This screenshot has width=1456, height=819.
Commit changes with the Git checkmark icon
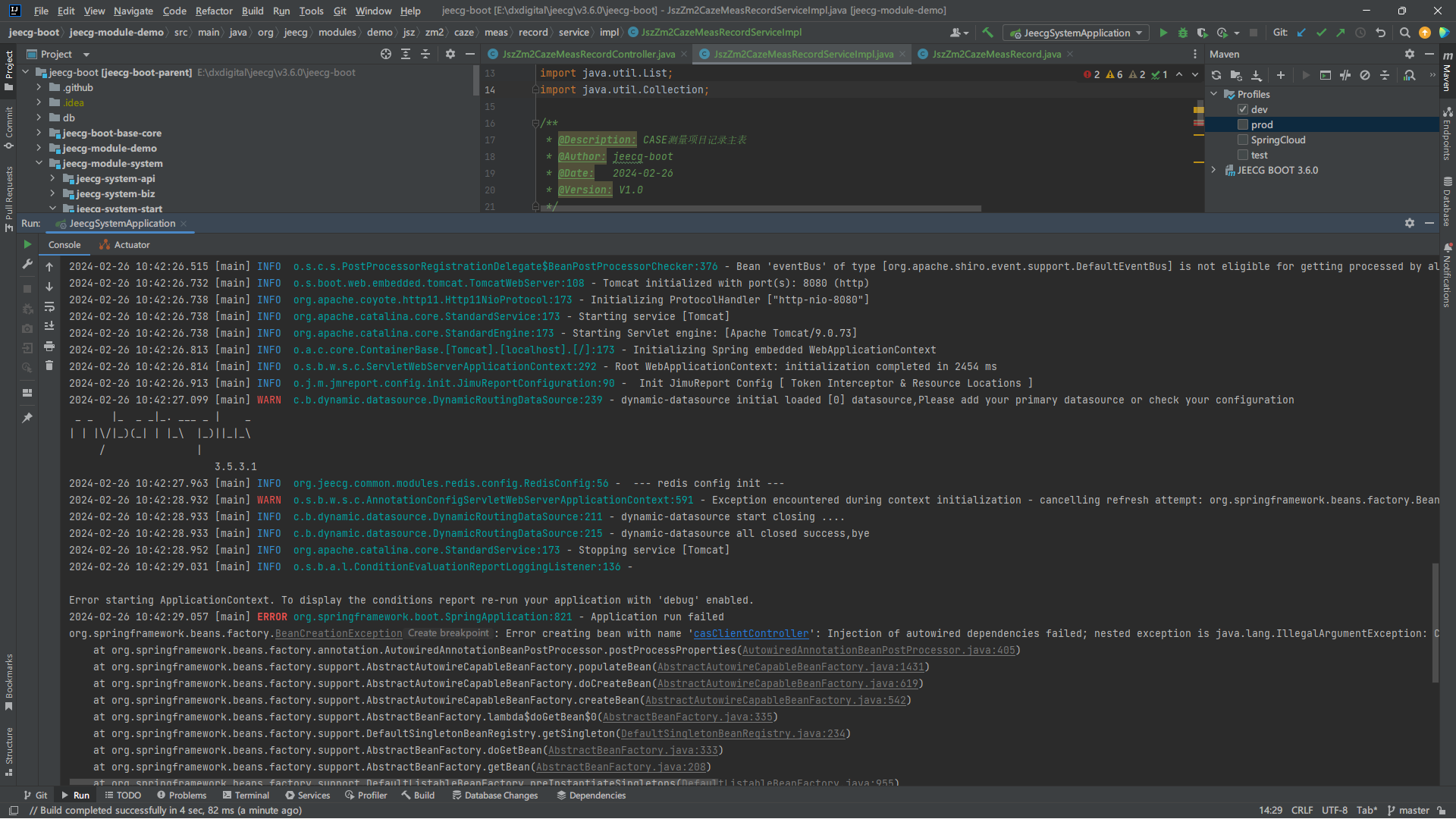(1321, 33)
